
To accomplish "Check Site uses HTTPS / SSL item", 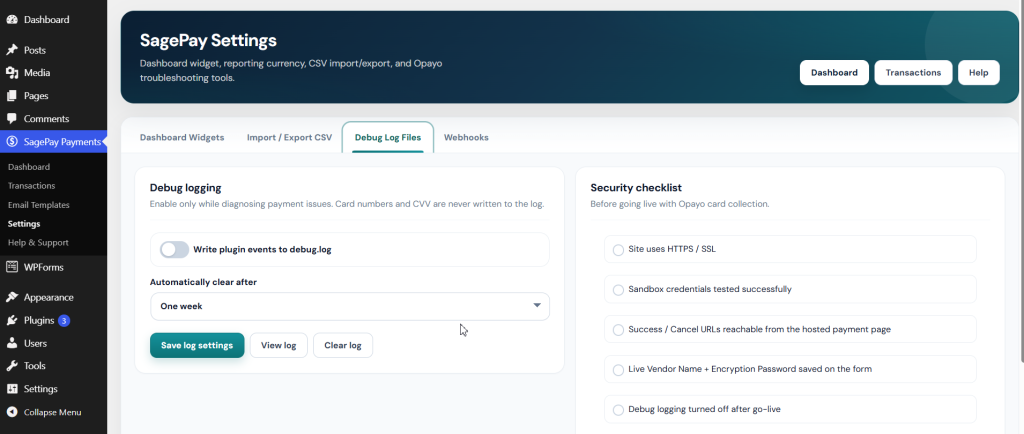I will point(618,250).
